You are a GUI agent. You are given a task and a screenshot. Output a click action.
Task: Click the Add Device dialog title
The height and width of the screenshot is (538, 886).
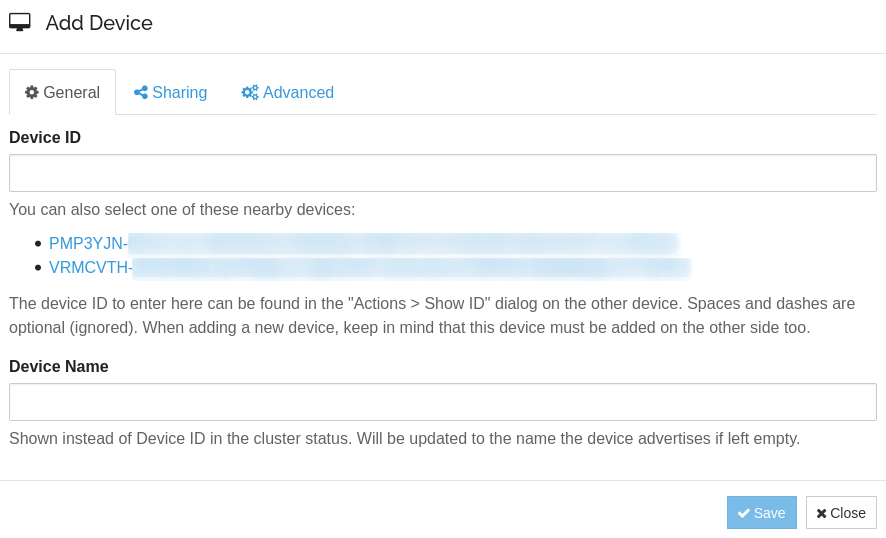[99, 22]
